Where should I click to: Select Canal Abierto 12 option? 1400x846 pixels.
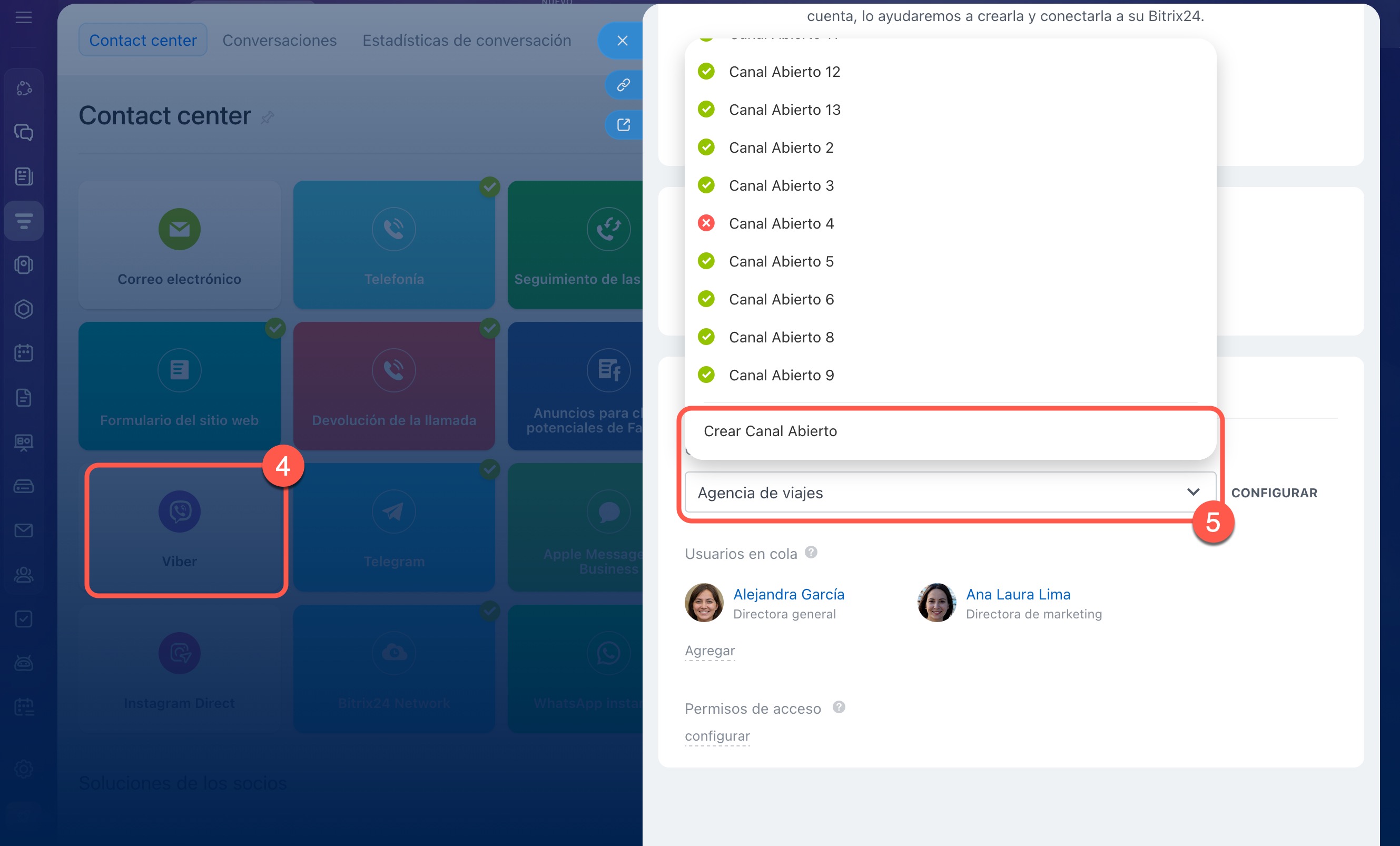(x=784, y=72)
